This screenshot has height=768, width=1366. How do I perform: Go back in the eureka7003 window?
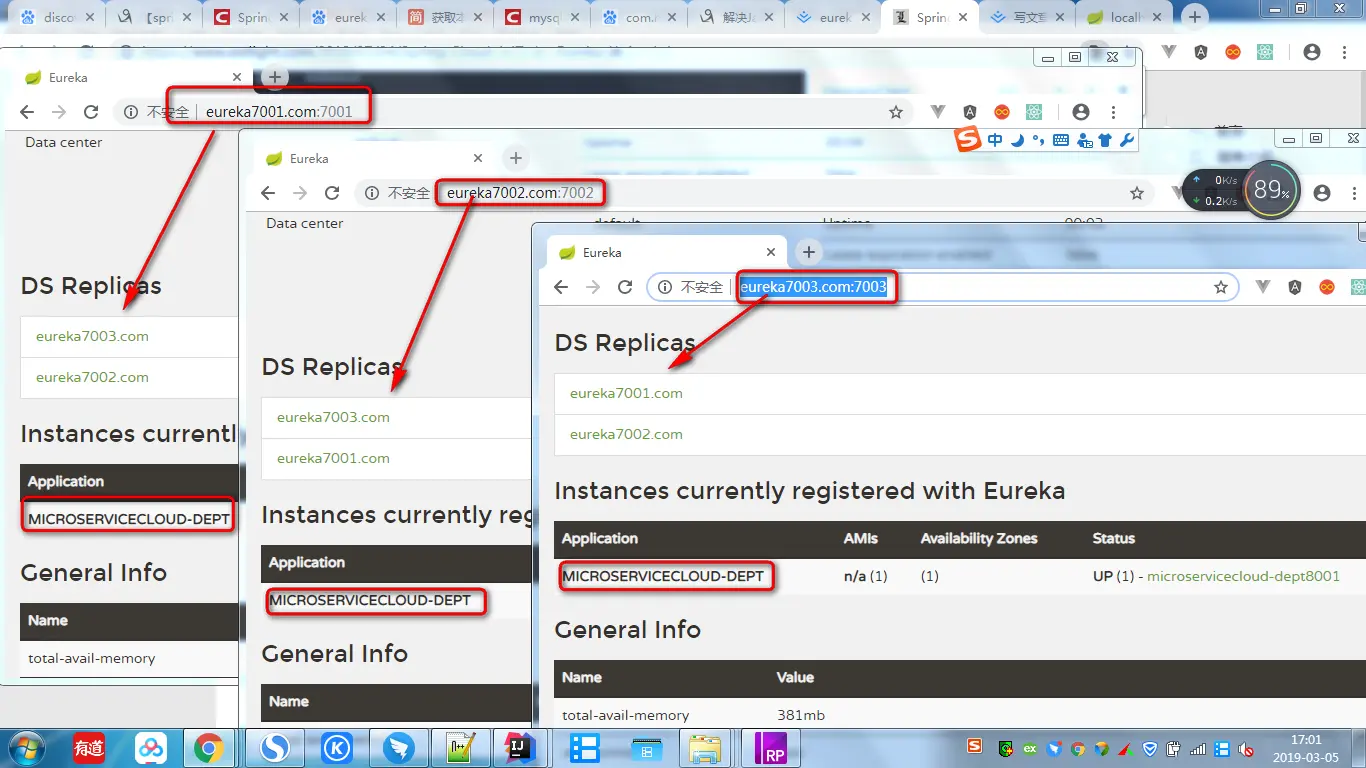tap(561, 287)
